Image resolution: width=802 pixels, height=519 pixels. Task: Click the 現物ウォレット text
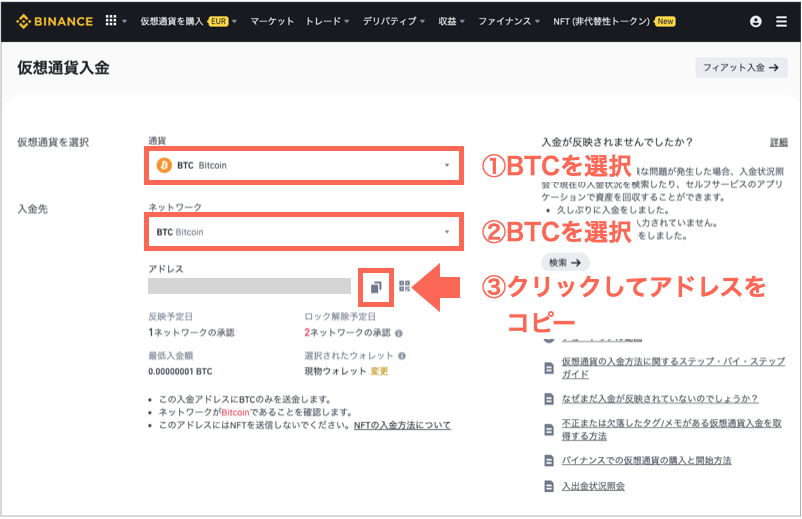coord(336,371)
